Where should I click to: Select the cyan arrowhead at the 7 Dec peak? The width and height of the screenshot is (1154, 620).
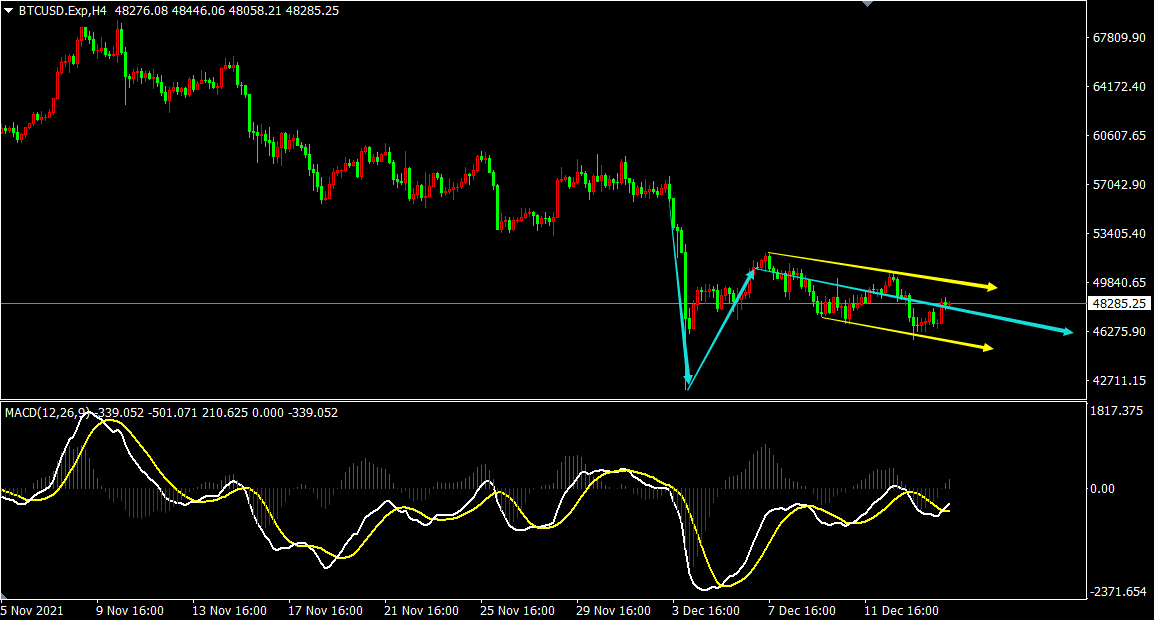752,270
